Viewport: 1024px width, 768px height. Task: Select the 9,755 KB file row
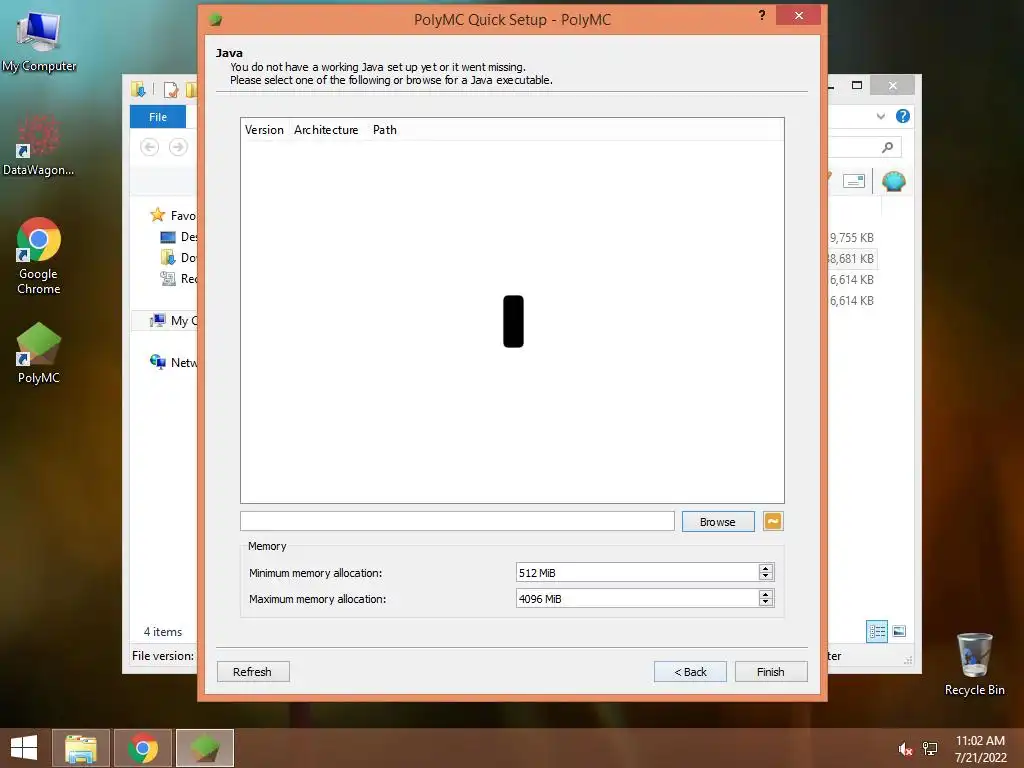click(852, 238)
